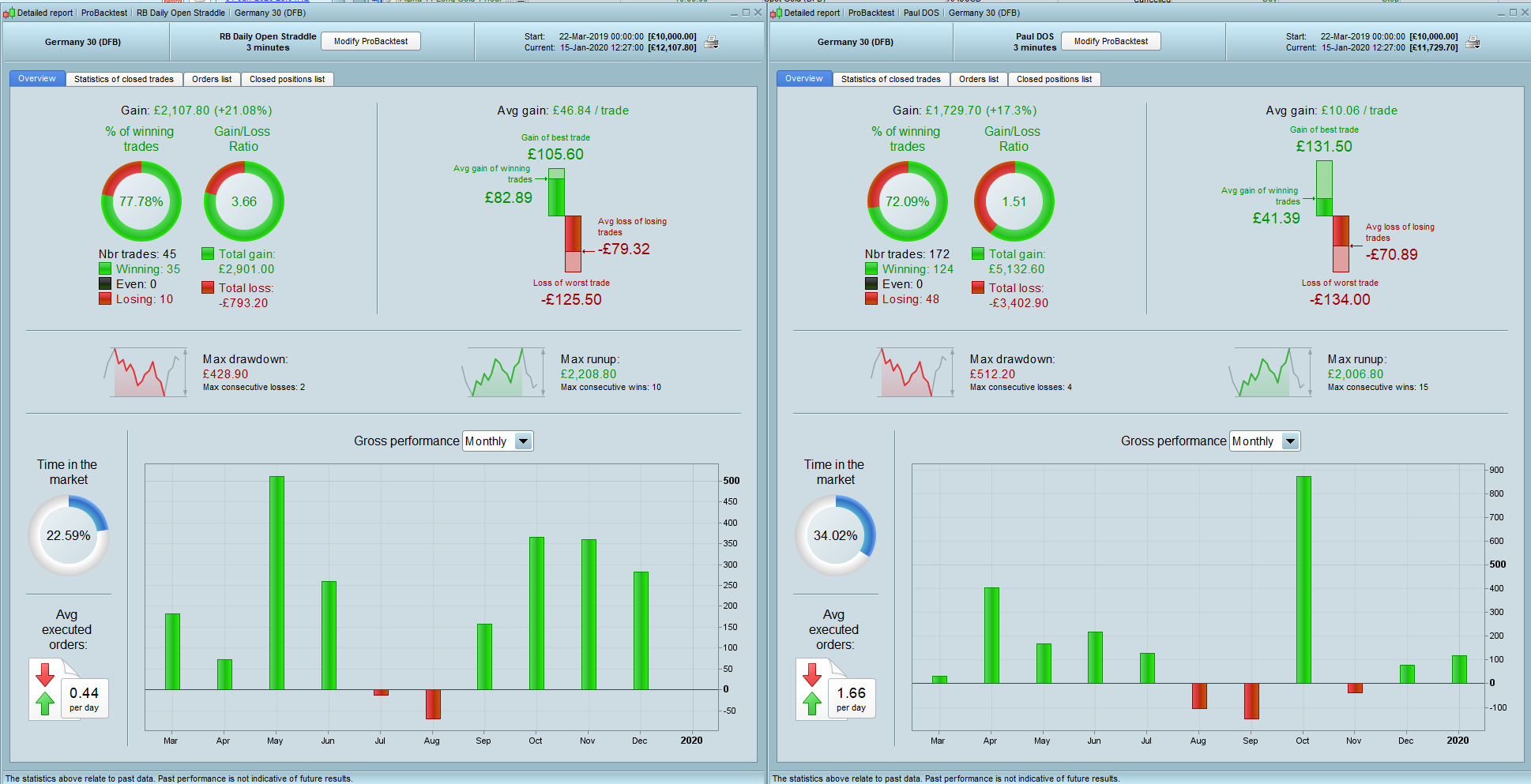Click the Monthly combo box text in left panel
1531x784 pixels.
(488, 441)
